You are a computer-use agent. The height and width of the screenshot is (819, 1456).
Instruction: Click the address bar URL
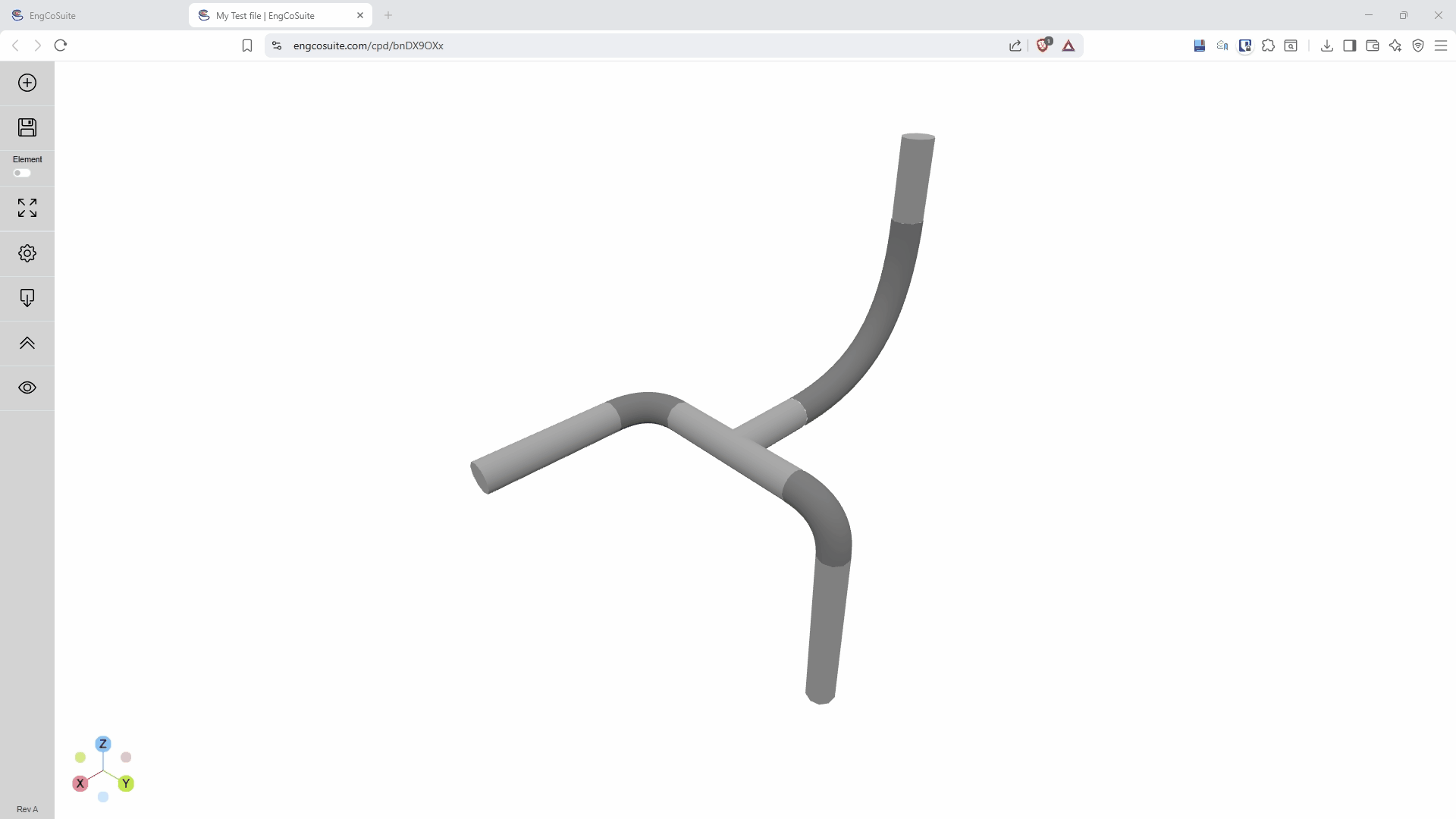pos(369,45)
